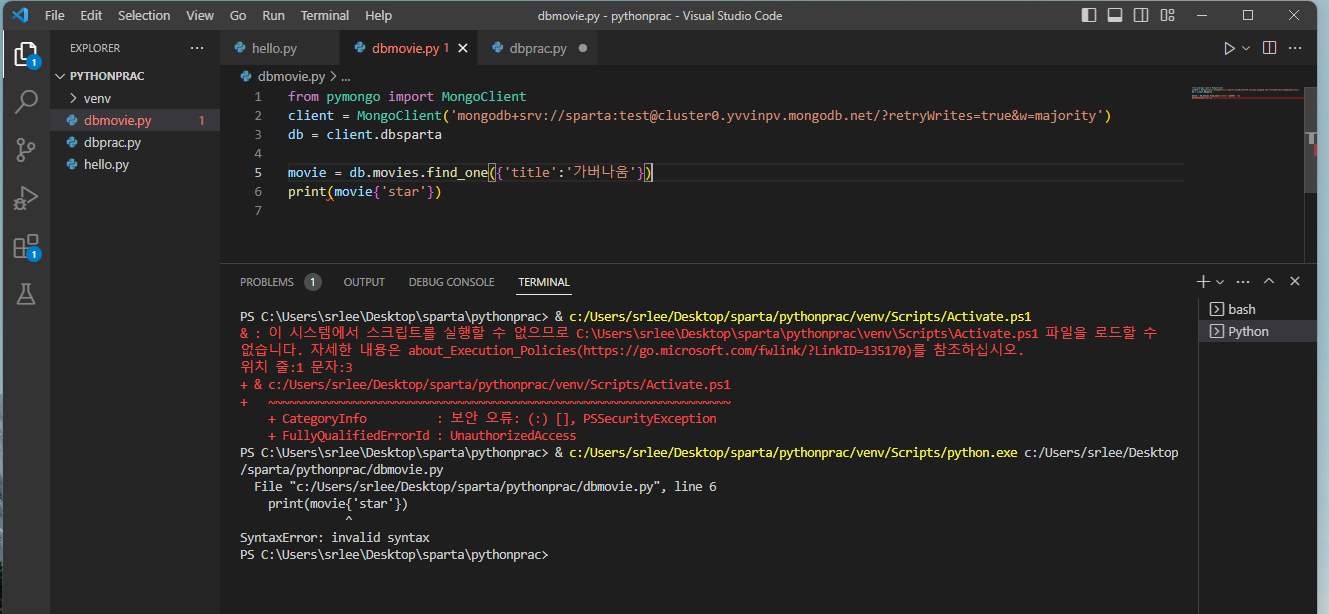Open the Run menu
Viewport: 1329px width, 614px height.
(273, 16)
